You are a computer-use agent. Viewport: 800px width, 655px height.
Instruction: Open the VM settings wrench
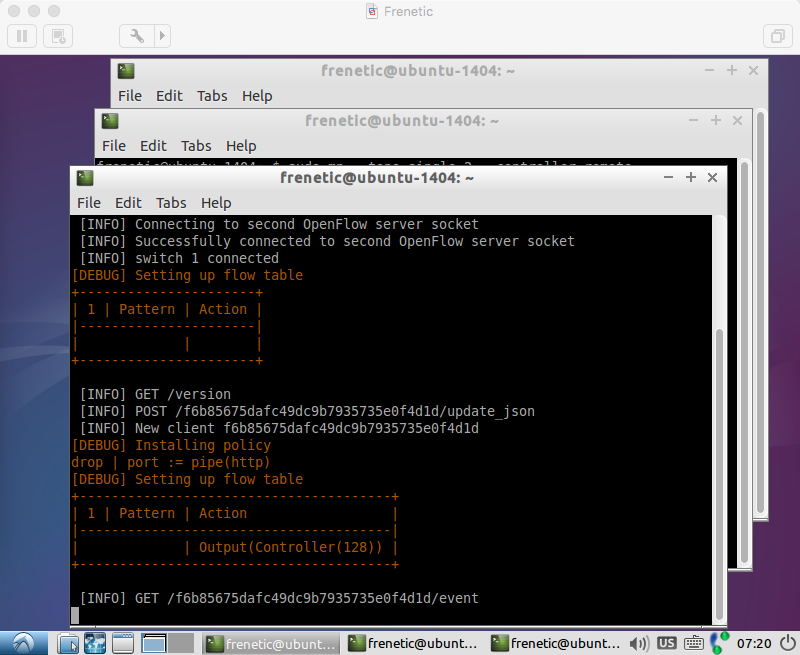click(x=137, y=36)
